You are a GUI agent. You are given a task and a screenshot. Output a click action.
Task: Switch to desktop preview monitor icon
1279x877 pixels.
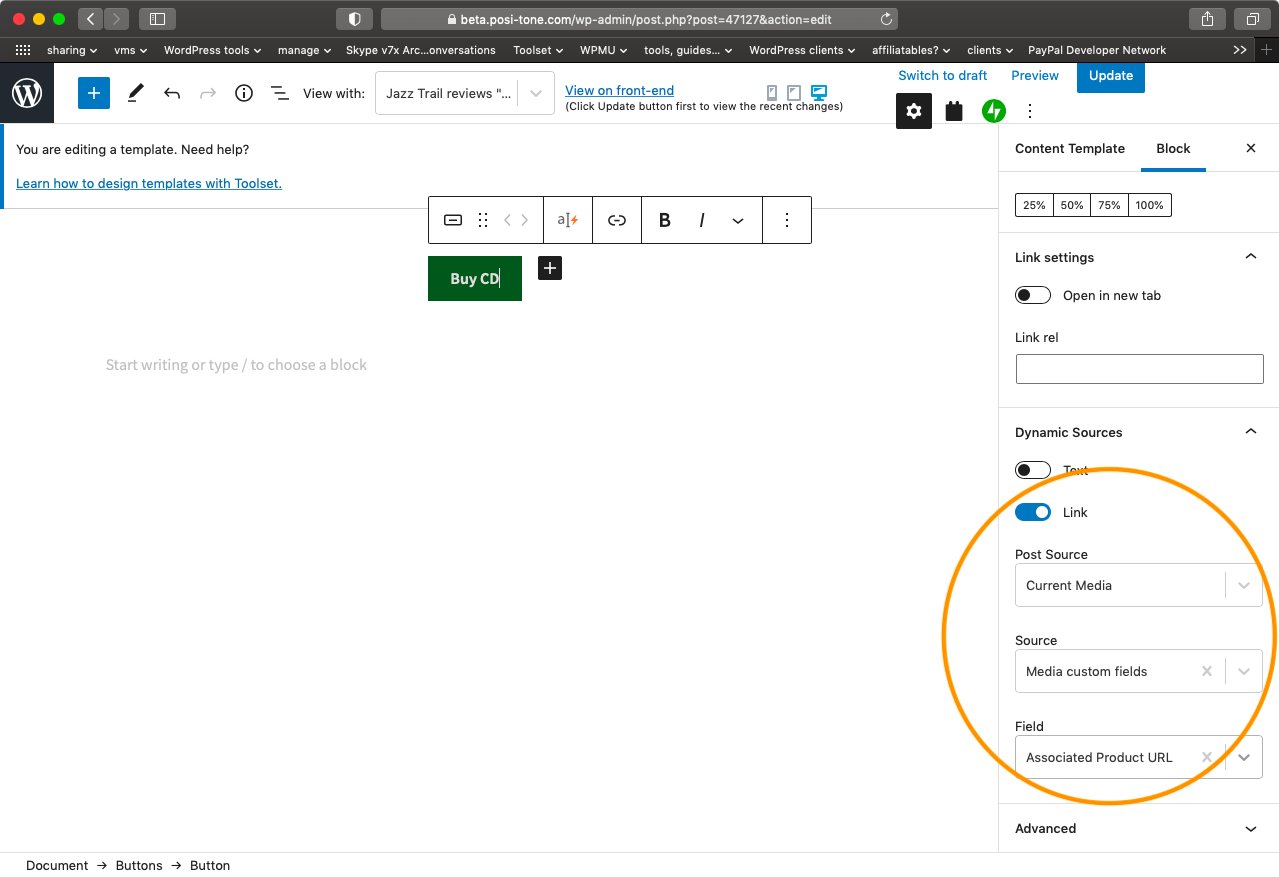click(819, 92)
